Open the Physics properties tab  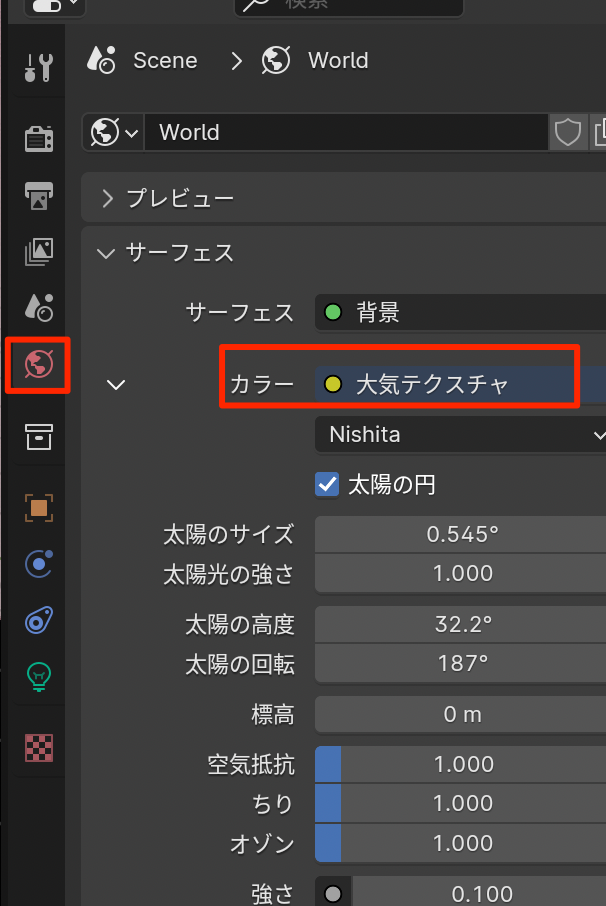(x=38, y=564)
